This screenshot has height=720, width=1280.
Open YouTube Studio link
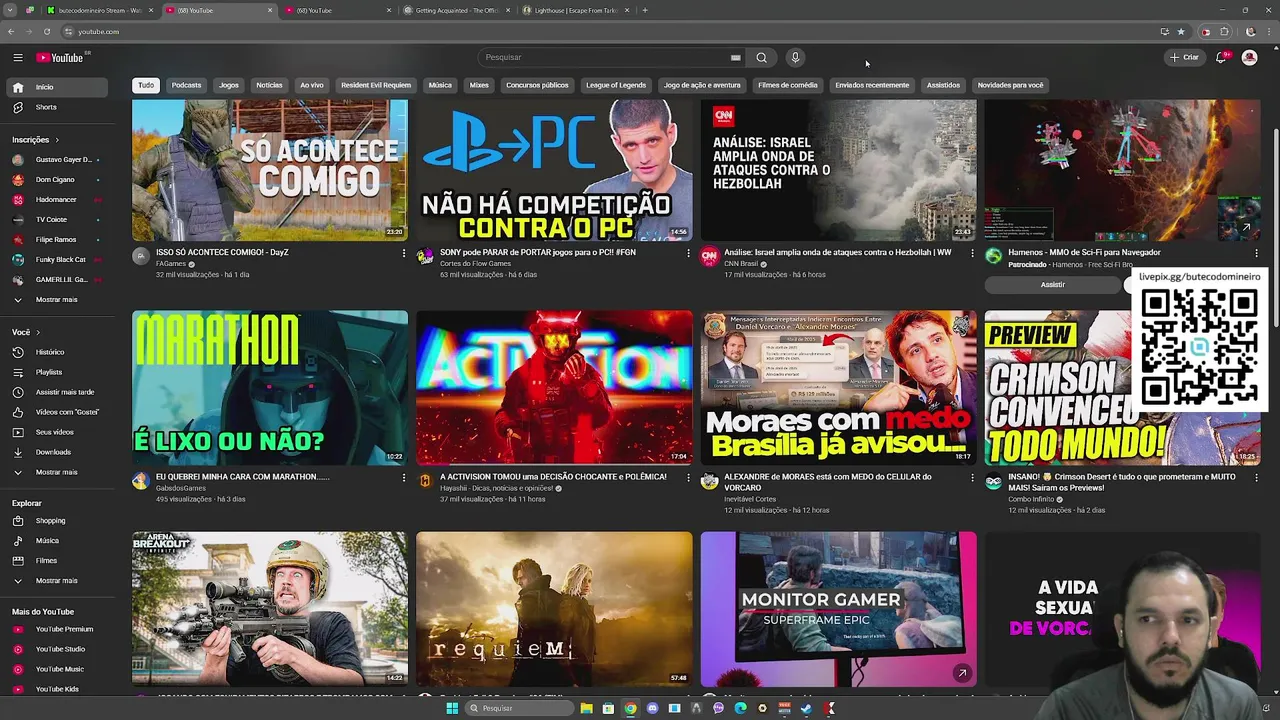(59, 649)
